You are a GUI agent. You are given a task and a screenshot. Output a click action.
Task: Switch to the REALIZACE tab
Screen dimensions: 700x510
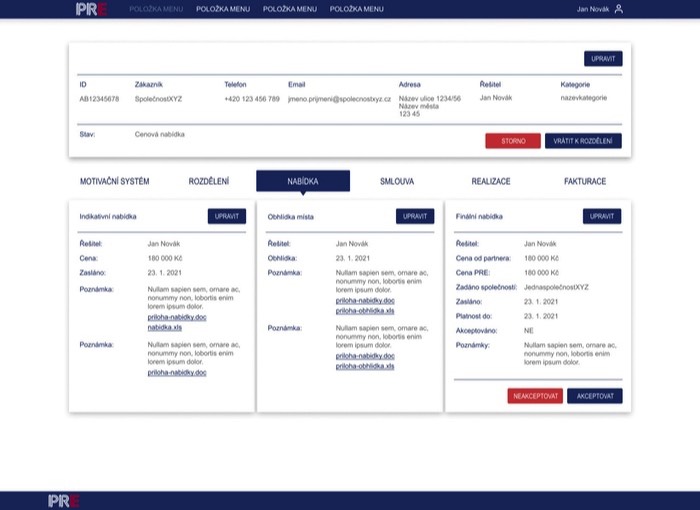[491, 181]
